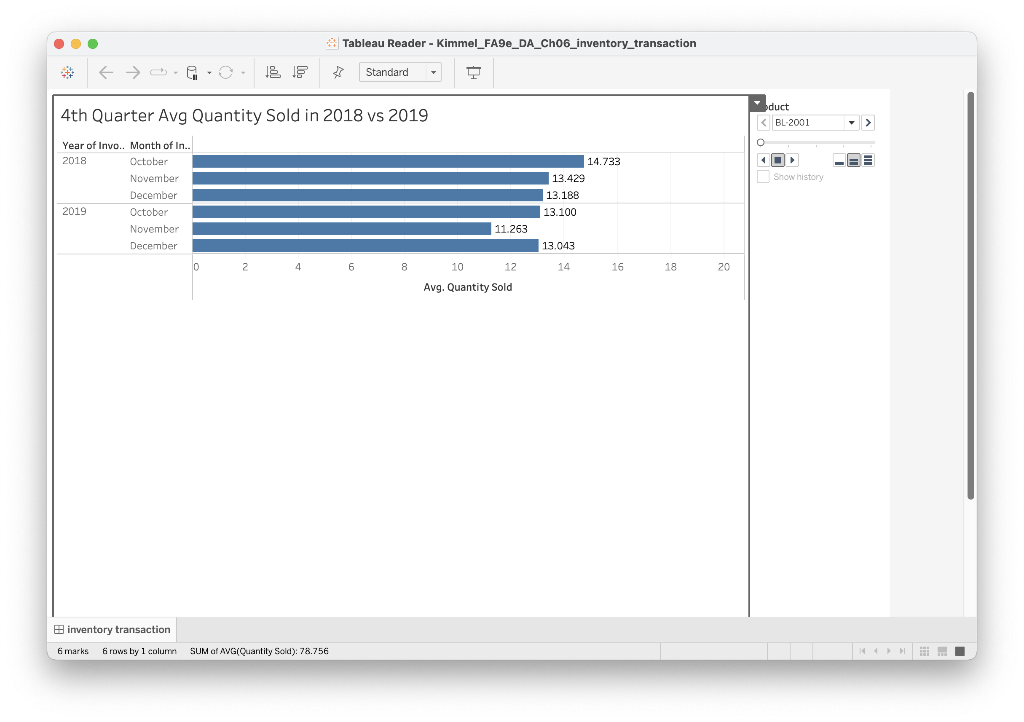The image size is (1024, 722).
Task: Go to previous sheet in status bar
Action: [x=876, y=651]
